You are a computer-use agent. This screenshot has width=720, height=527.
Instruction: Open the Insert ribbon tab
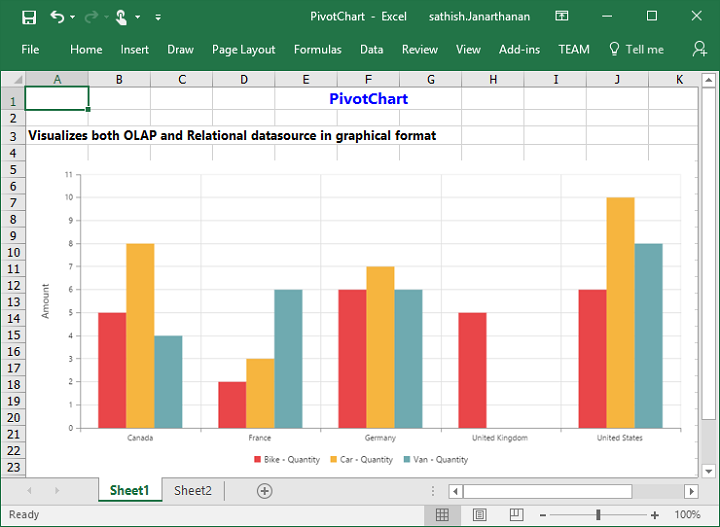tap(134, 49)
